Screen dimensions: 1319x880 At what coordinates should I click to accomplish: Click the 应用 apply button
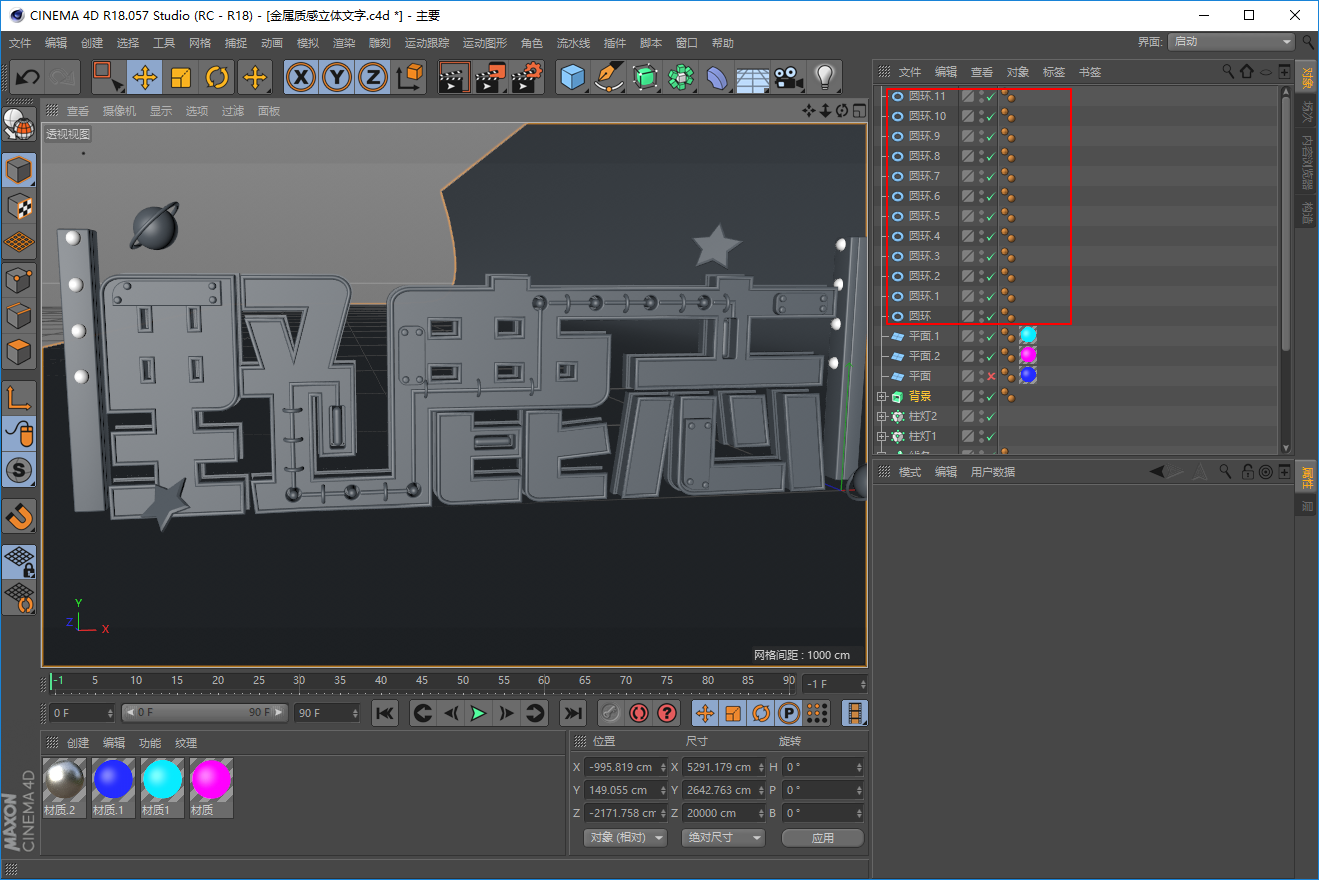823,838
